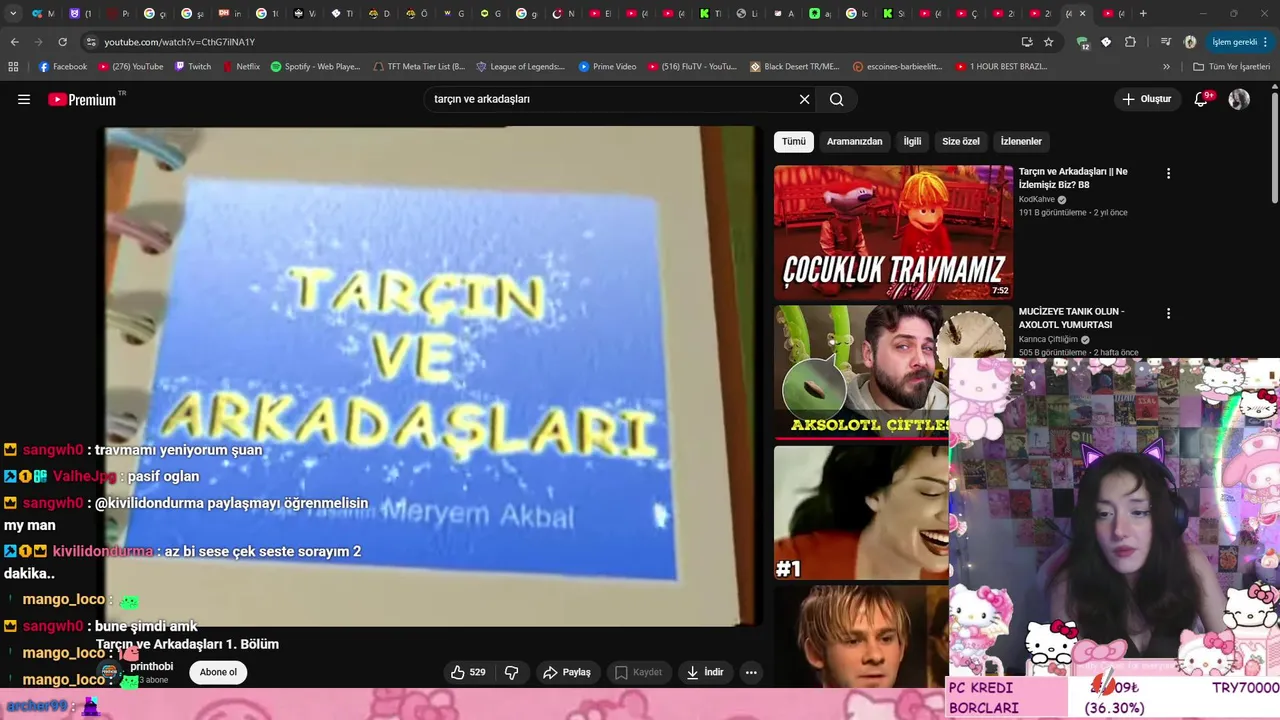Image resolution: width=1280 pixels, height=720 pixels.
Task: Select the Tümü filter chip
Action: point(794,141)
